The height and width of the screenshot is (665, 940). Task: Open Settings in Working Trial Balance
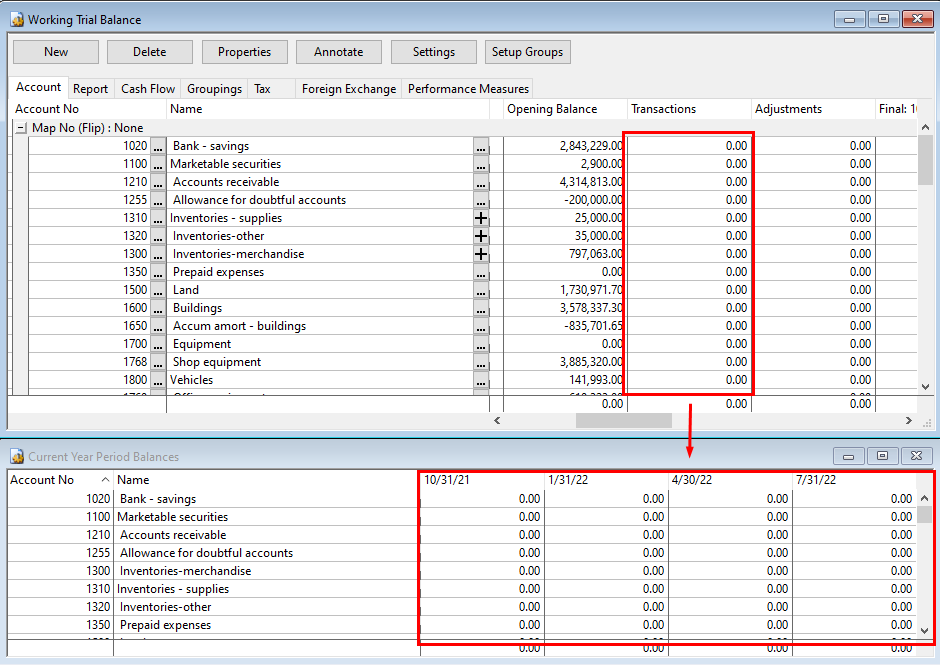(x=433, y=52)
